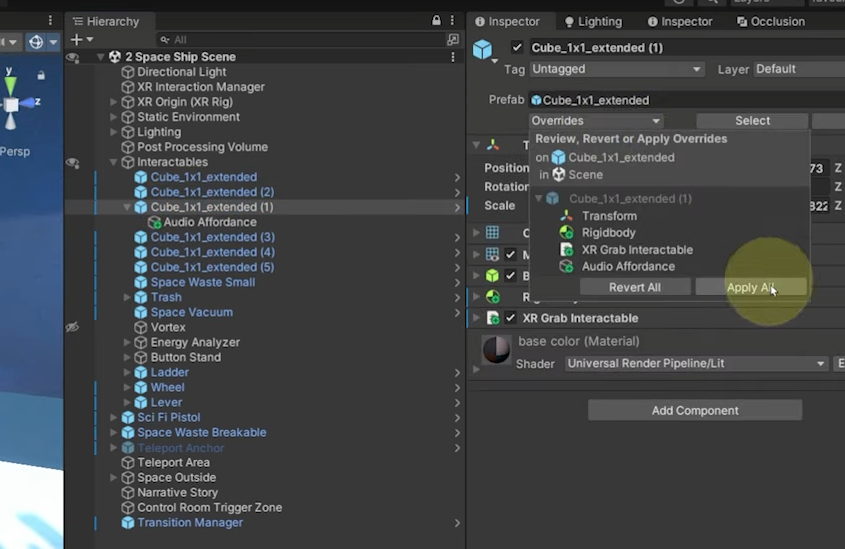Select the Directional Light object
Viewport: 845px width, 549px height.
[182, 72]
